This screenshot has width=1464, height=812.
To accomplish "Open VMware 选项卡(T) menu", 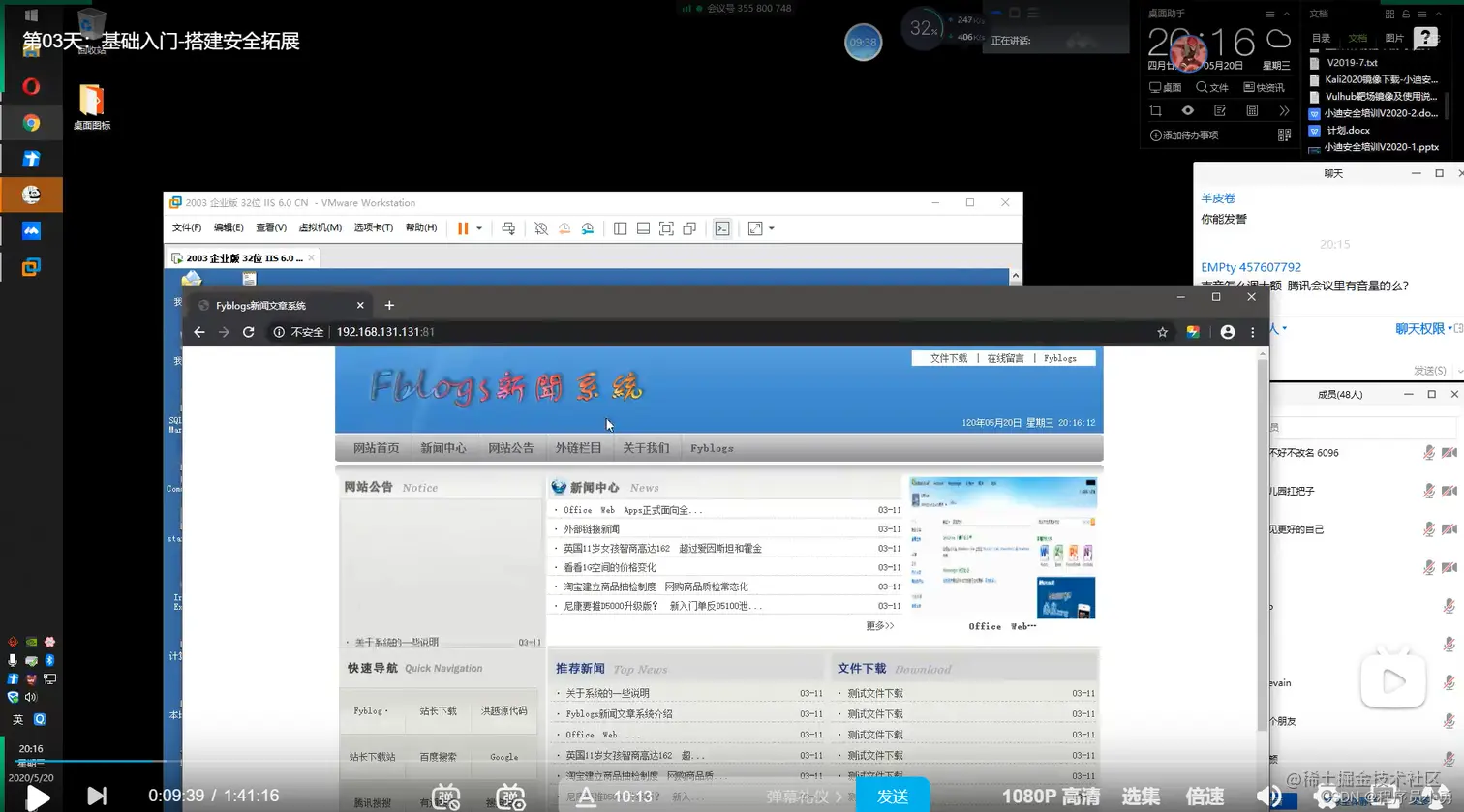I will pos(373,228).
